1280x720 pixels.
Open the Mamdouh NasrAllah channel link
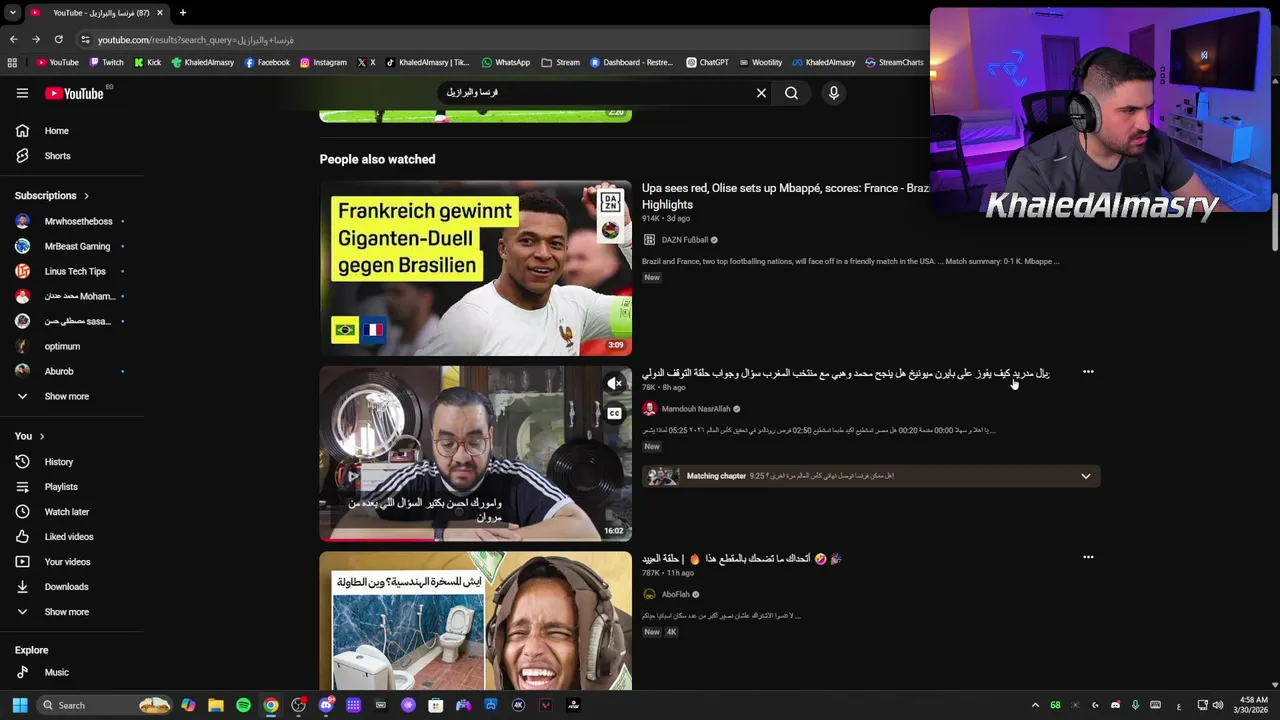696,409
